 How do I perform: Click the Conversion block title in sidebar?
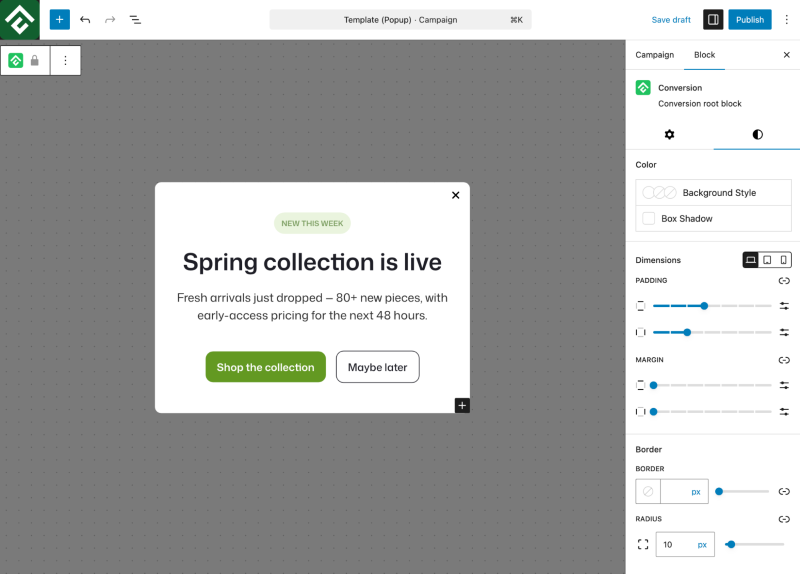(x=680, y=88)
